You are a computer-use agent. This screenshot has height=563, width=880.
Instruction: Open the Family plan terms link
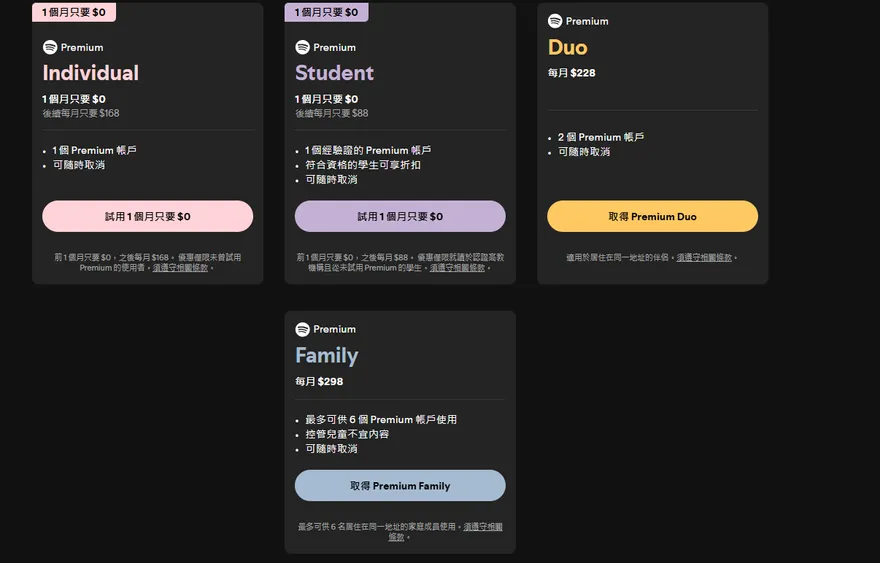click(x=483, y=527)
